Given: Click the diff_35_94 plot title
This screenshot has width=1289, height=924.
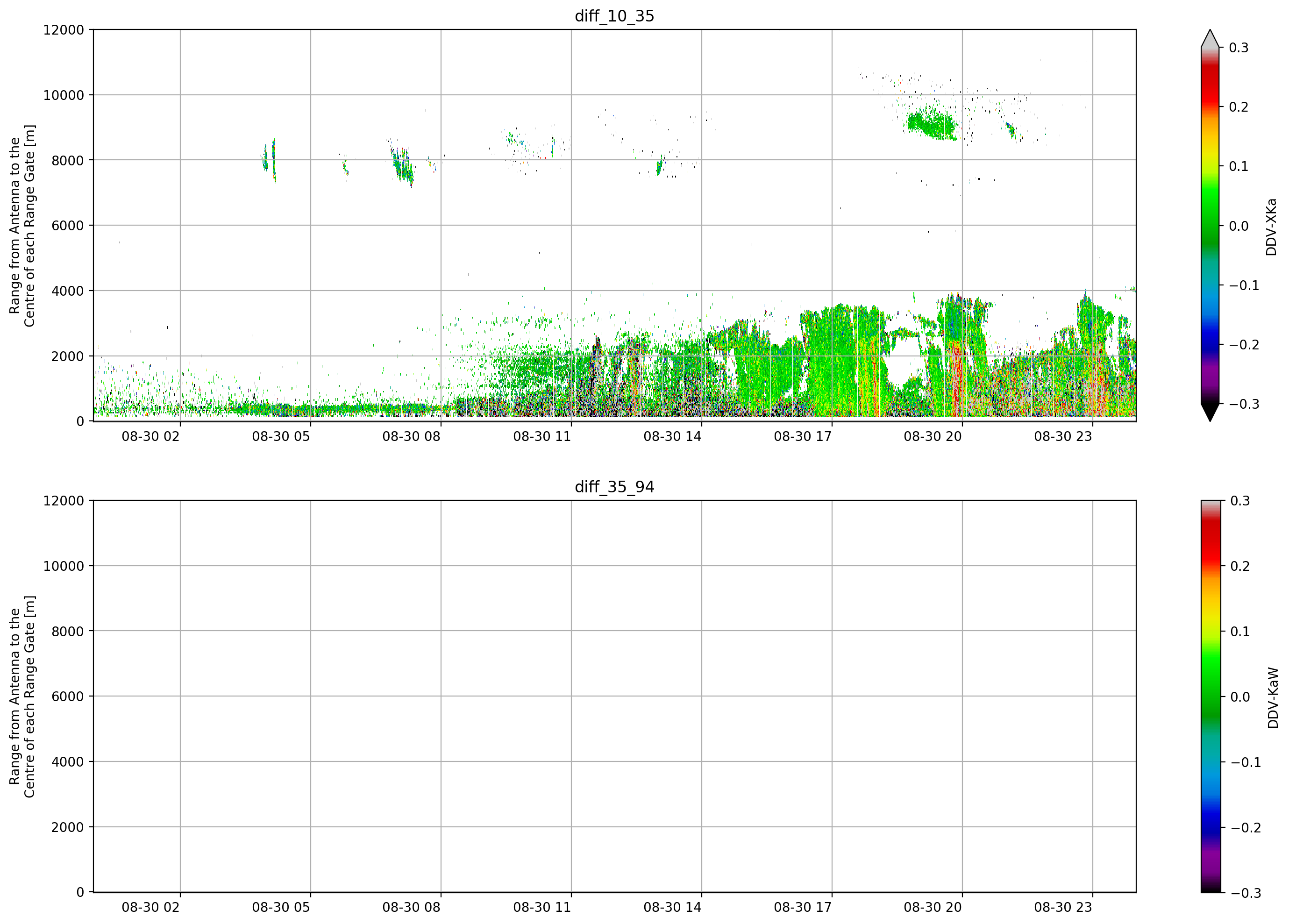Looking at the screenshot, I should pyautogui.click(x=614, y=487).
